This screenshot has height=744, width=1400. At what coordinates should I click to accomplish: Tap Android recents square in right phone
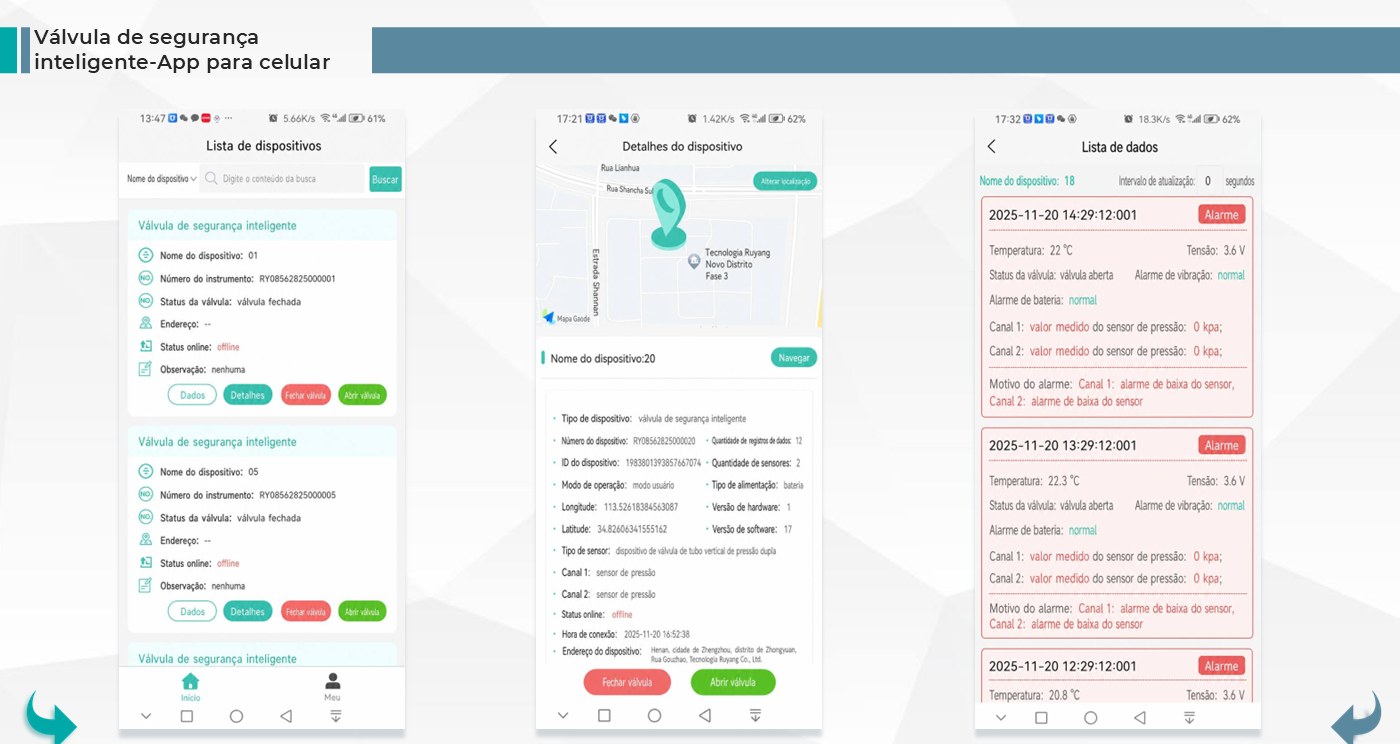[1041, 718]
